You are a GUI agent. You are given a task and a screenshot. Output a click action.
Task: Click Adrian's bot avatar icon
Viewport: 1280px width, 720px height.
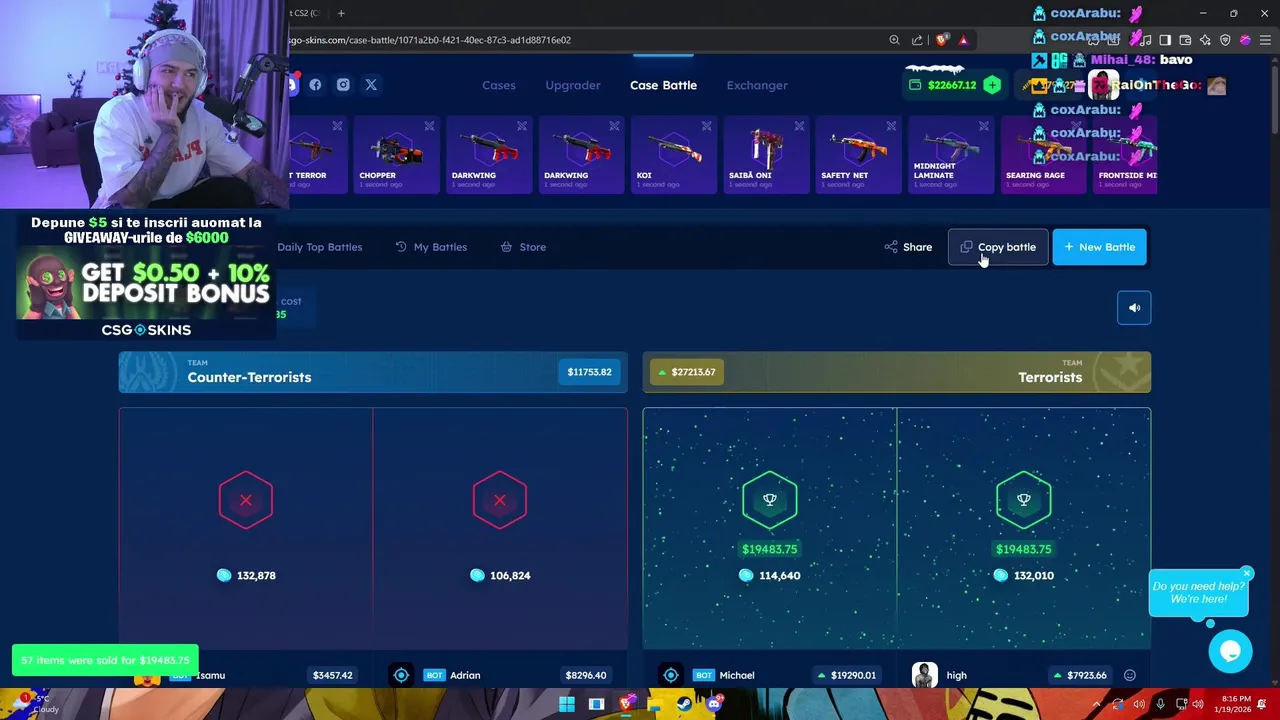point(401,675)
